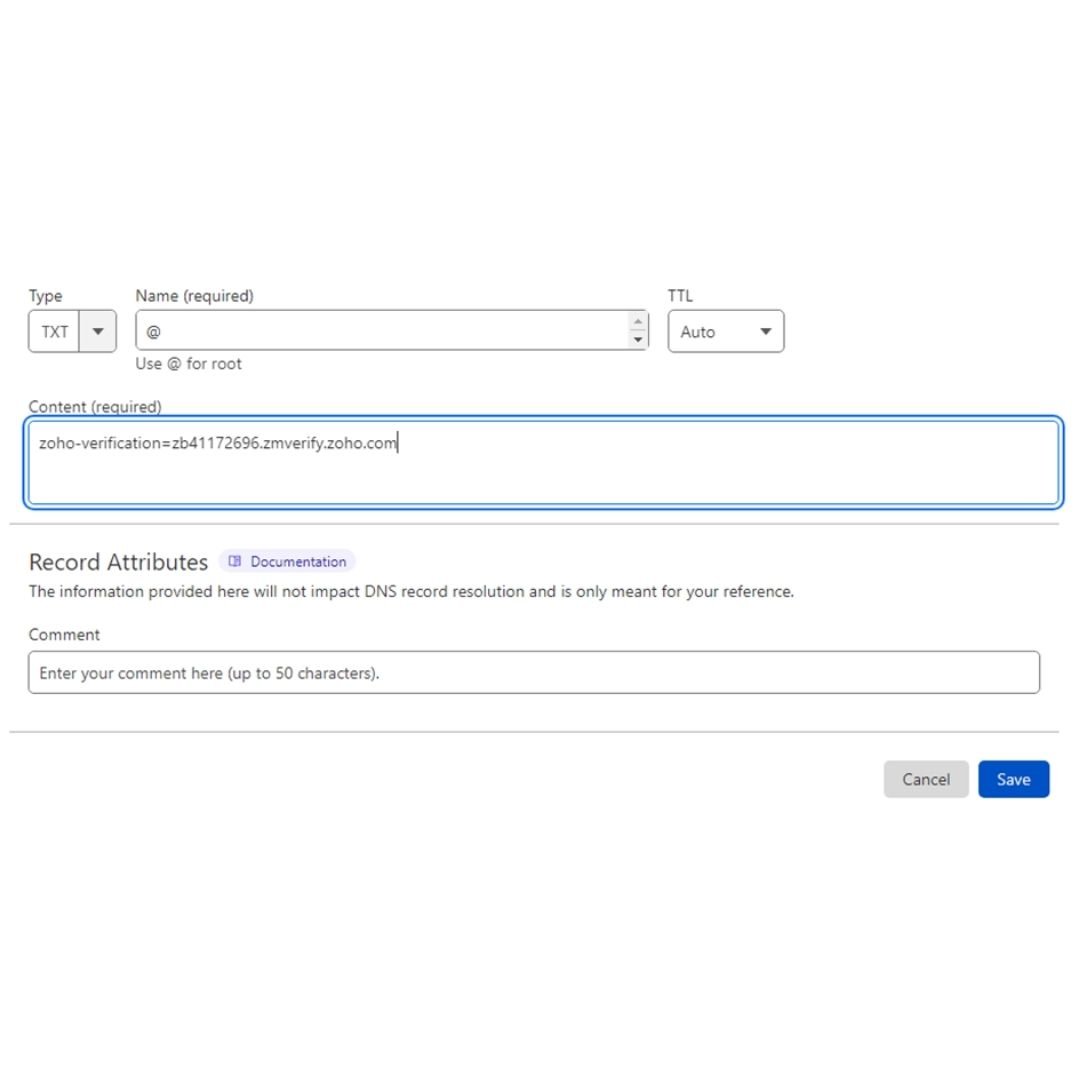Click the Save button
This screenshot has width=1080, height=1080.
1014,779
